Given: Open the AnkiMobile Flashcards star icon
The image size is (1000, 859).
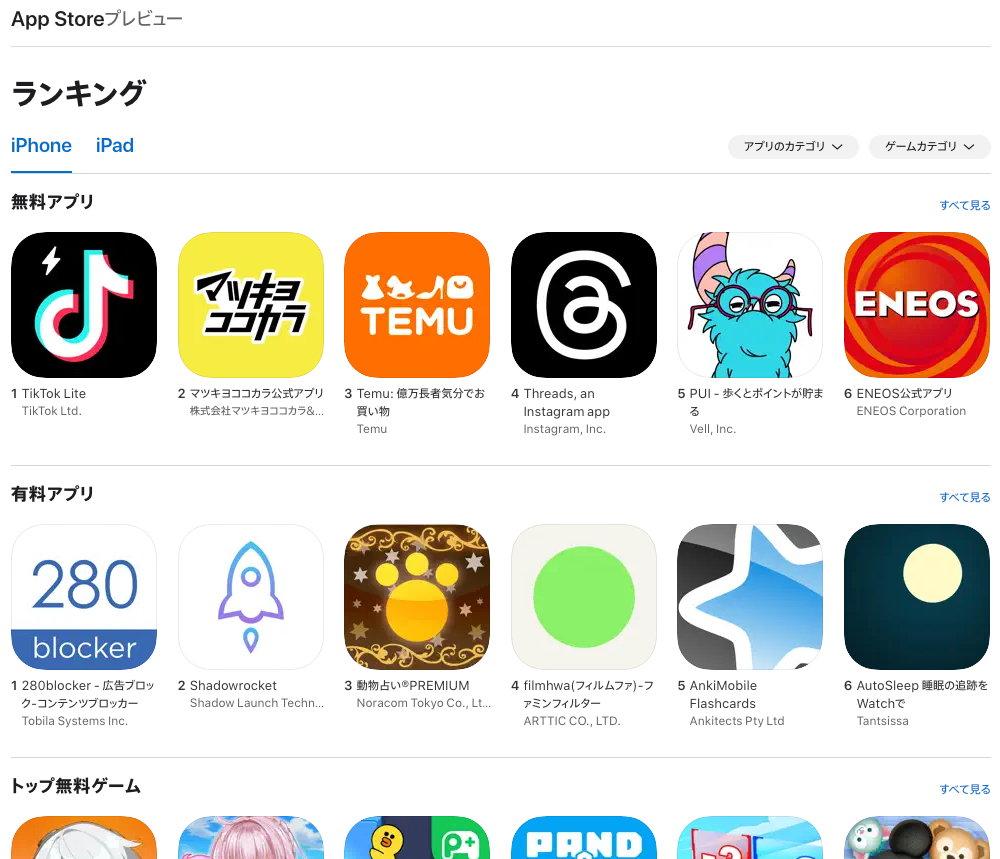Looking at the screenshot, I should 750,597.
